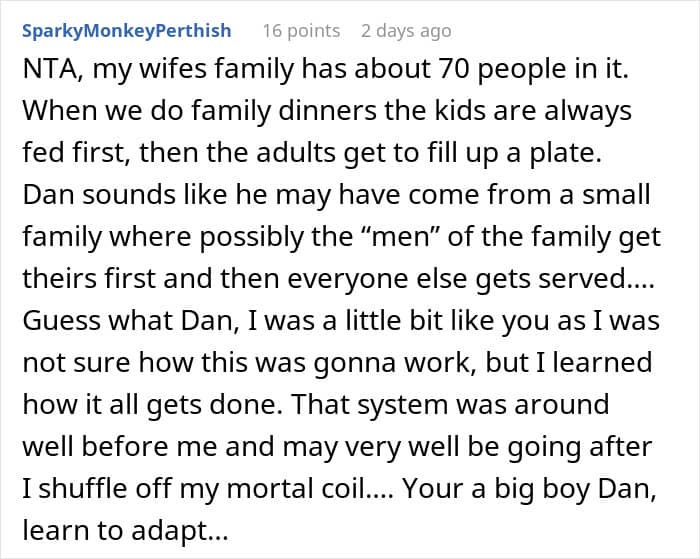Viewport: 700px width, 559px height.
Task: Click the word "NTA" starting the comment
Action: pyautogui.click(x=46, y=72)
